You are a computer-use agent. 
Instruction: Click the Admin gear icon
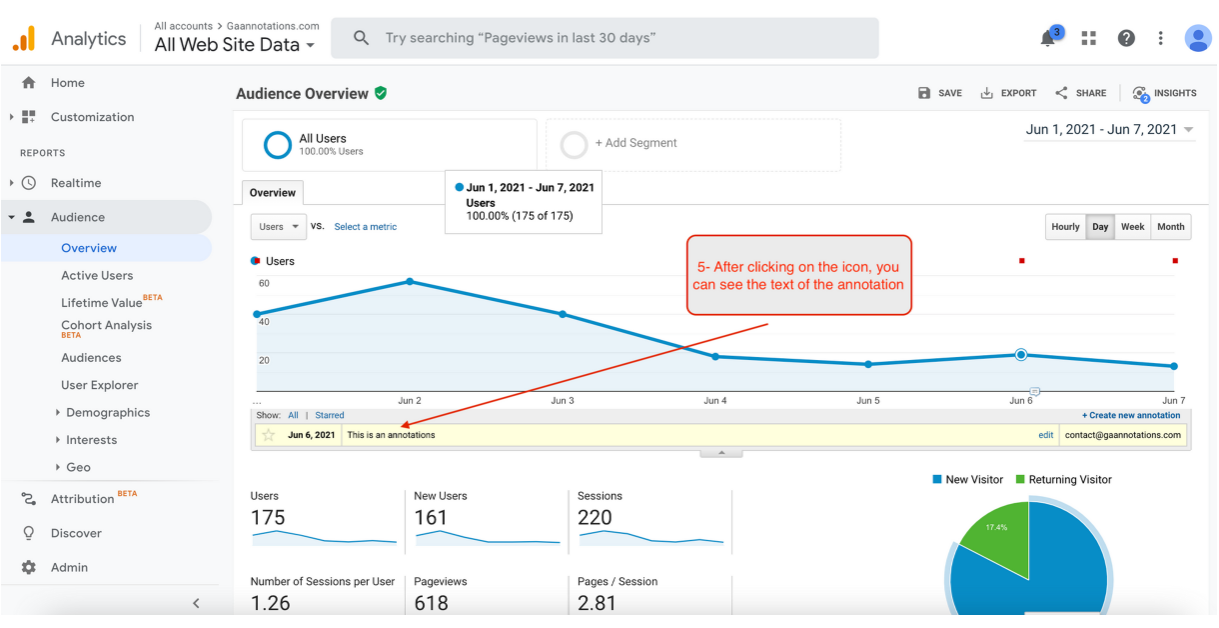pos(29,567)
